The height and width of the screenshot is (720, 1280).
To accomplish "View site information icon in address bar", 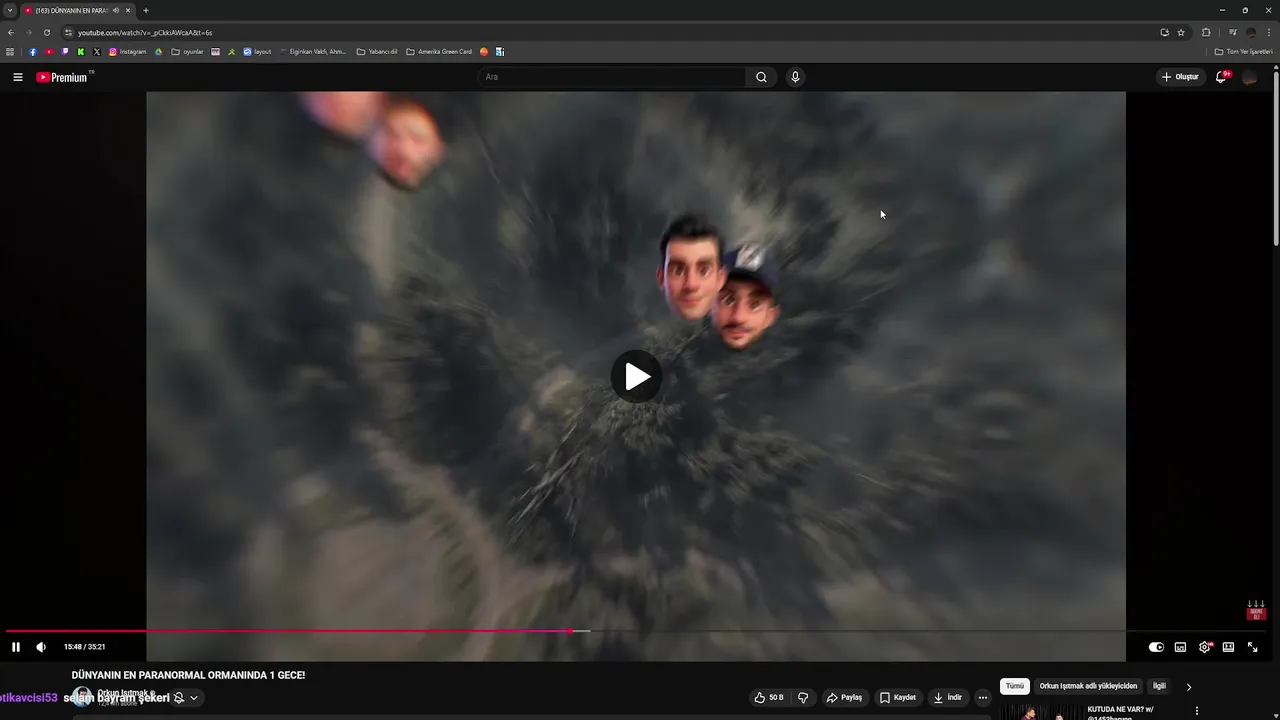I will [x=68, y=32].
